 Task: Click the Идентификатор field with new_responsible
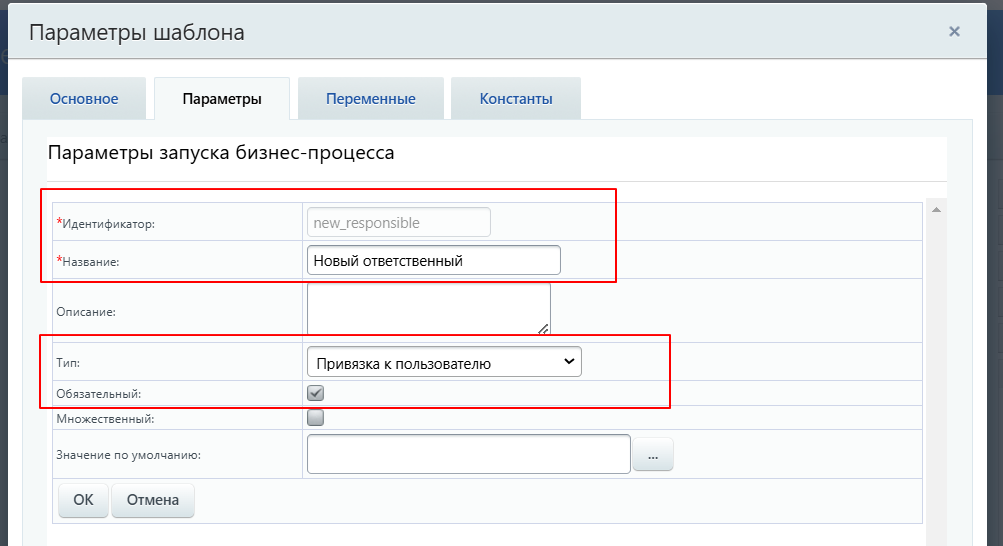[x=398, y=222]
